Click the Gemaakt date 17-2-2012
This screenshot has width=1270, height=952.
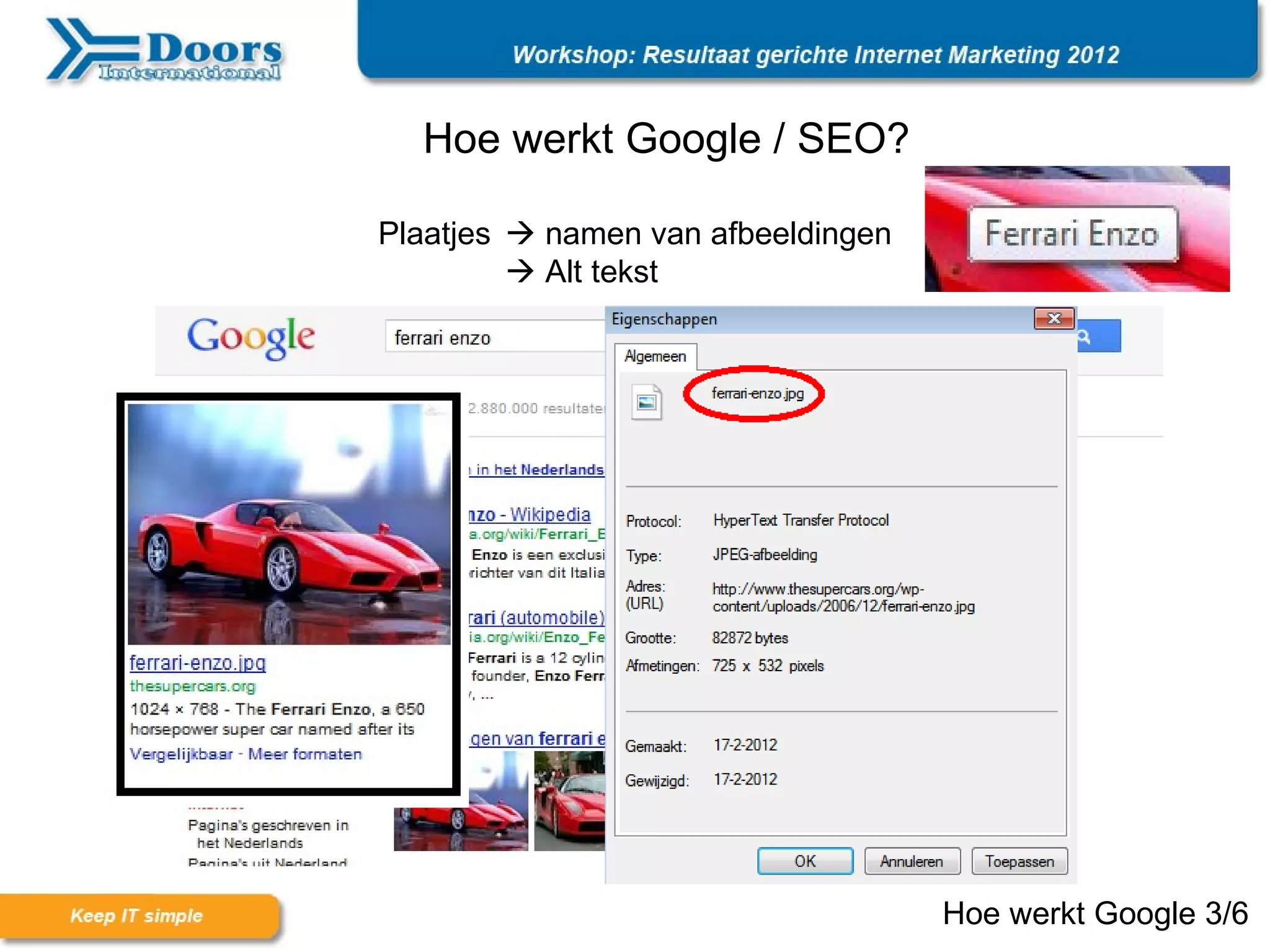click(745, 745)
